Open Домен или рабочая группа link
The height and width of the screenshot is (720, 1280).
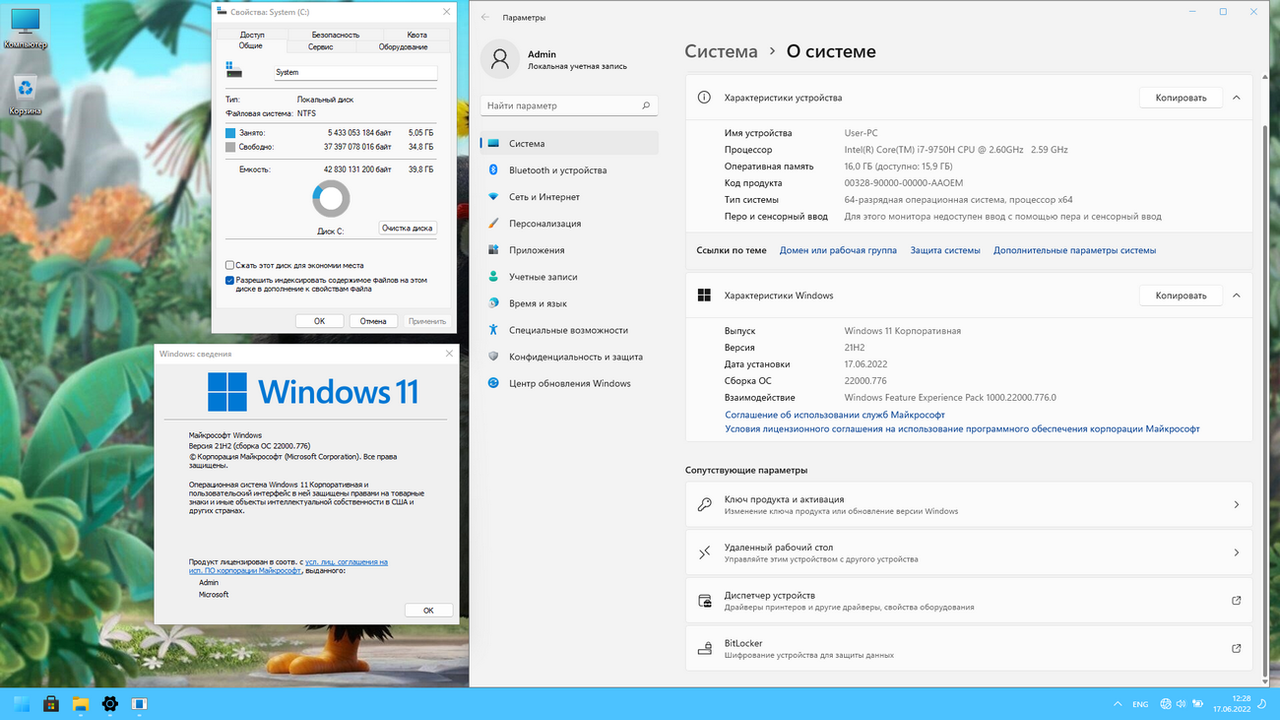click(x=838, y=250)
